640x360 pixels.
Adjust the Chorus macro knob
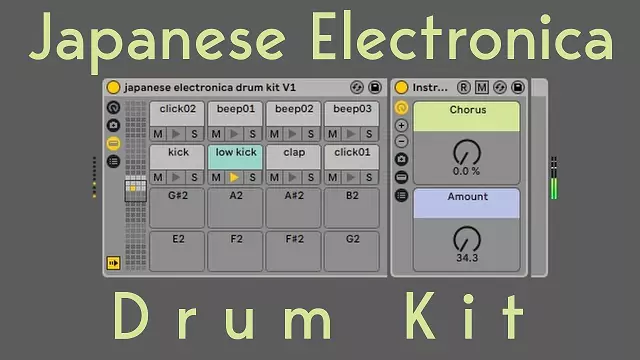pos(467,153)
